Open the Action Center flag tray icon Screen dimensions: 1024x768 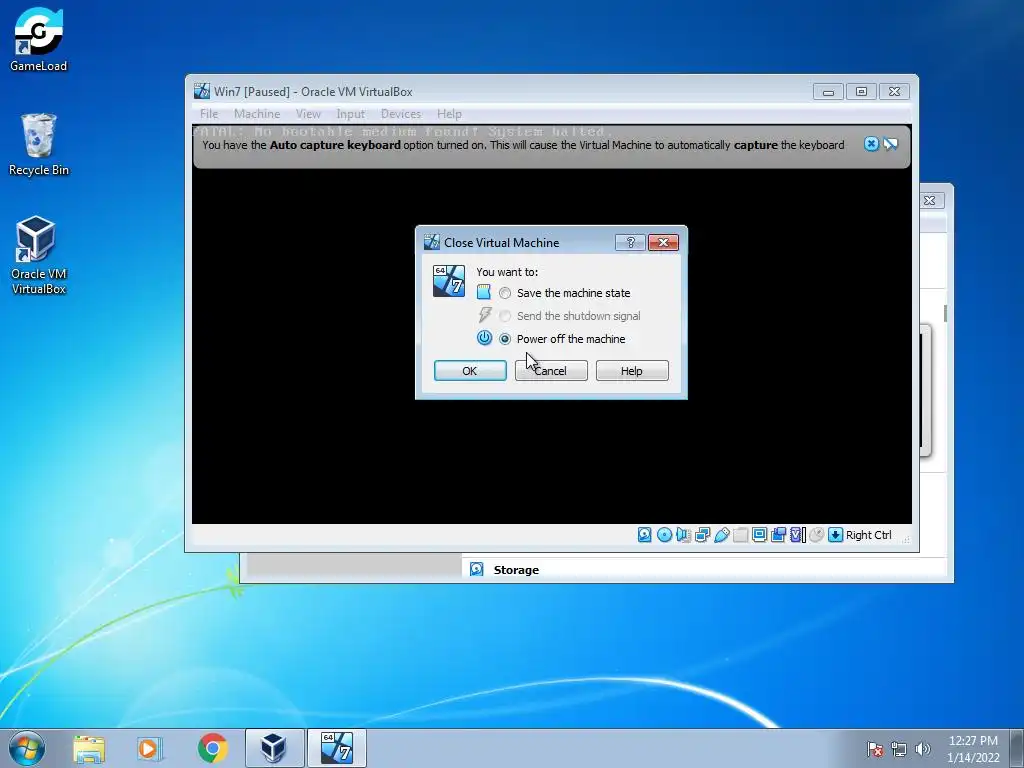tap(875, 749)
